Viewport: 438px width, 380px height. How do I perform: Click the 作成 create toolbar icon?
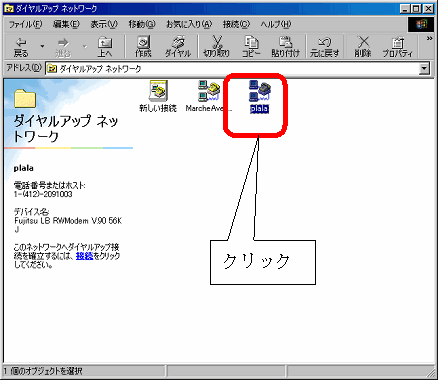coord(143,46)
